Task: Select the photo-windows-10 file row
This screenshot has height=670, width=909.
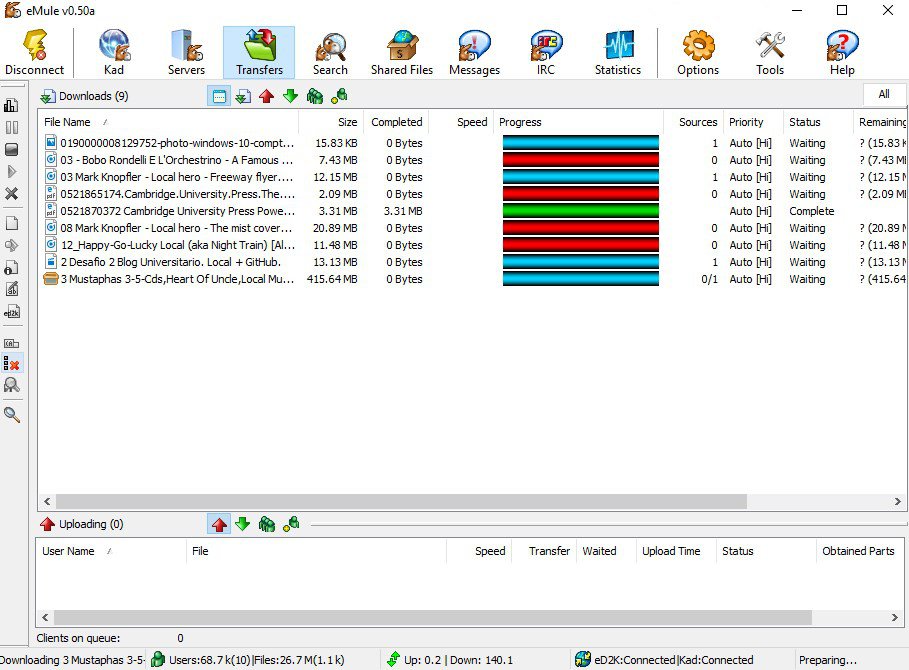Action: click(x=472, y=143)
